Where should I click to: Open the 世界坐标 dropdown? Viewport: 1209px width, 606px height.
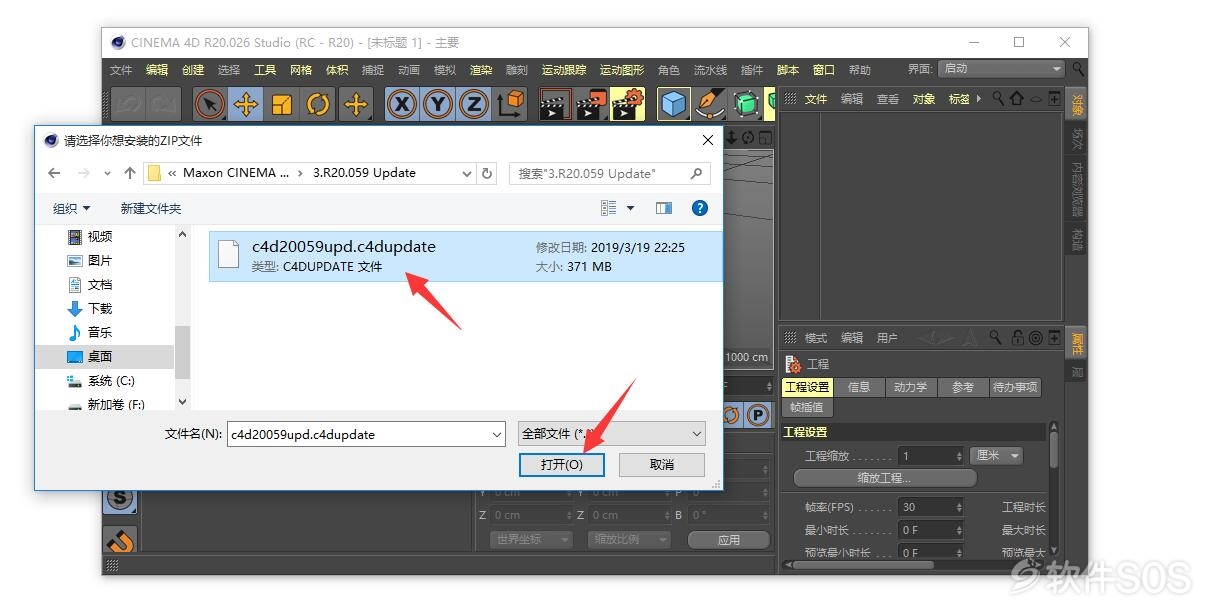point(530,539)
